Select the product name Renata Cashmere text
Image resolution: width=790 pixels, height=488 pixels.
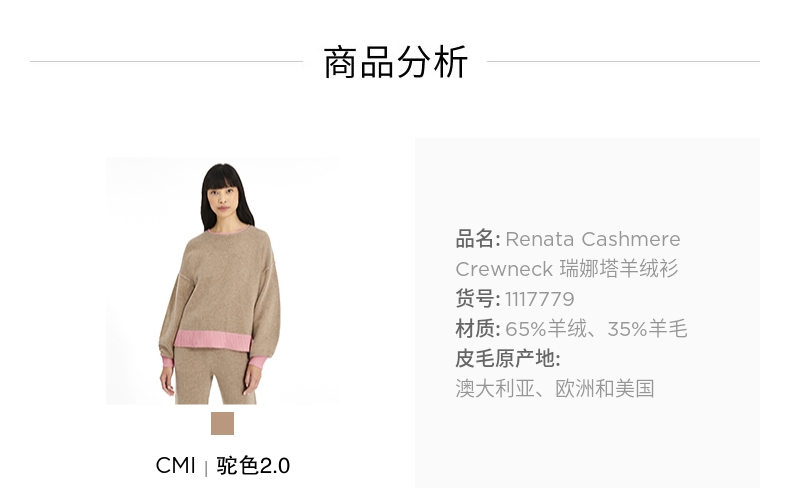593,239
